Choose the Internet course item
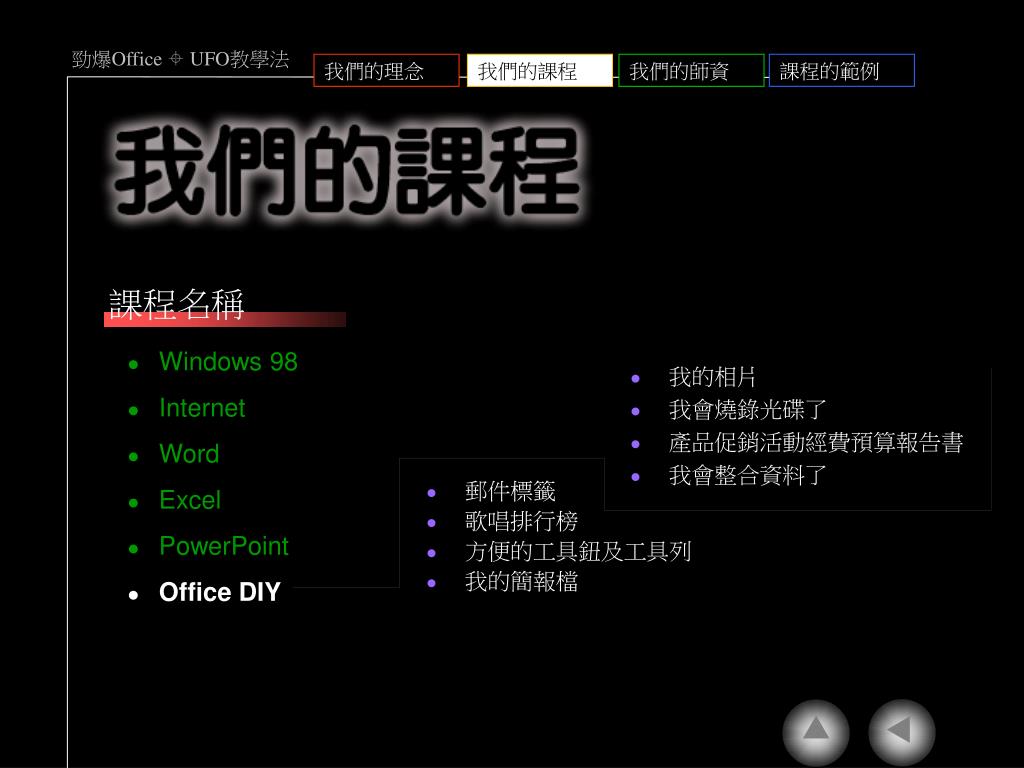1024x768 pixels. 202,408
